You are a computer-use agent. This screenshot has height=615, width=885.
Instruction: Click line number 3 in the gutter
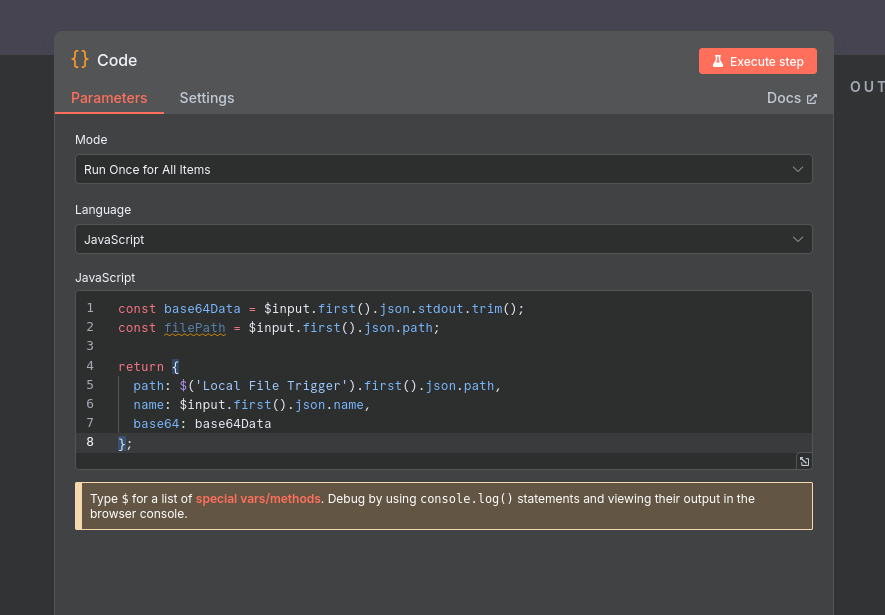tap(90, 345)
